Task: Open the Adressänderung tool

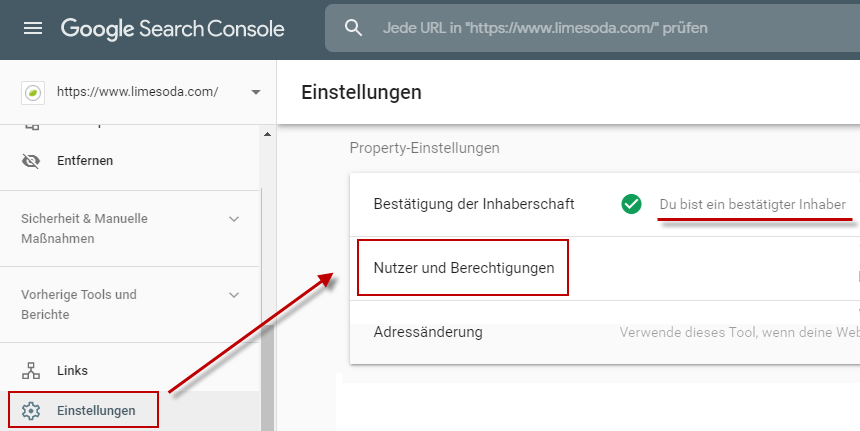Action: coord(428,332)
